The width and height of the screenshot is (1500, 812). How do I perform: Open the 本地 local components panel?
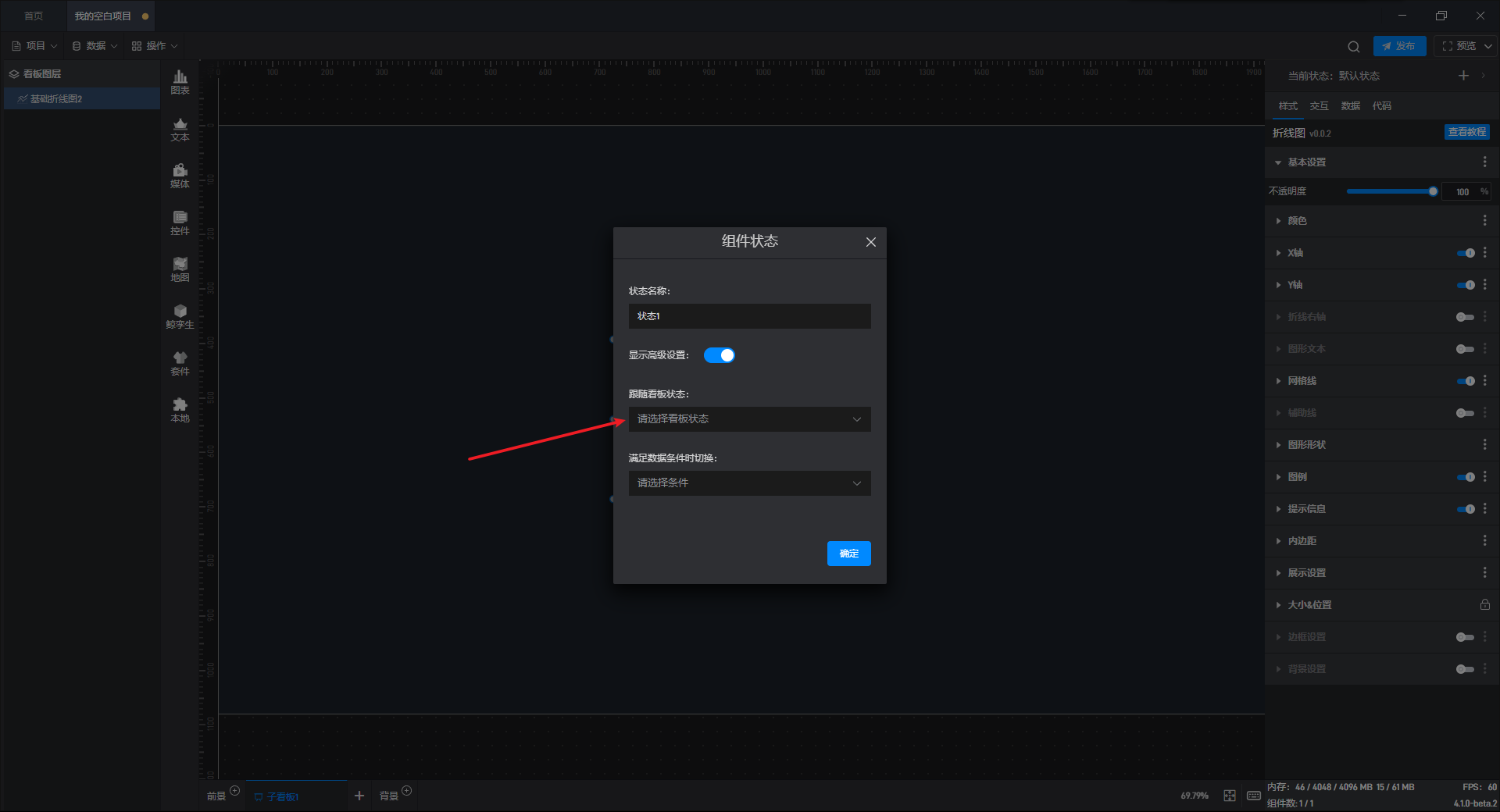click(x=180, y=410)
